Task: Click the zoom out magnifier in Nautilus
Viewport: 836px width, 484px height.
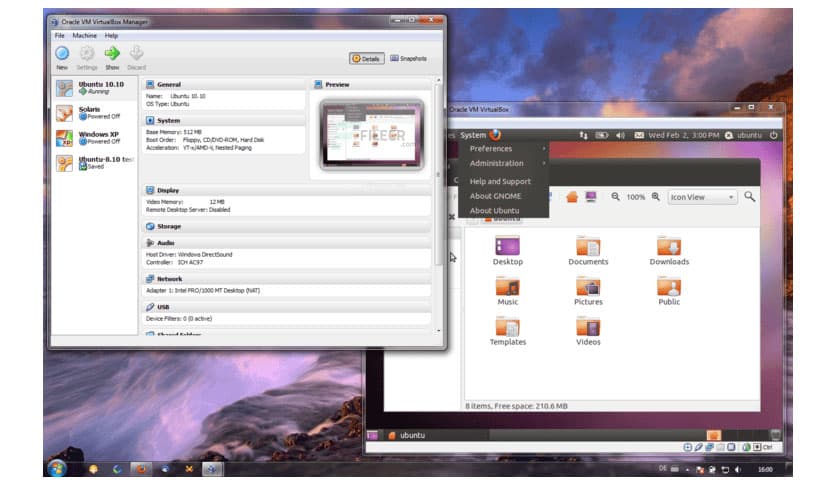Action: point(615,197)
